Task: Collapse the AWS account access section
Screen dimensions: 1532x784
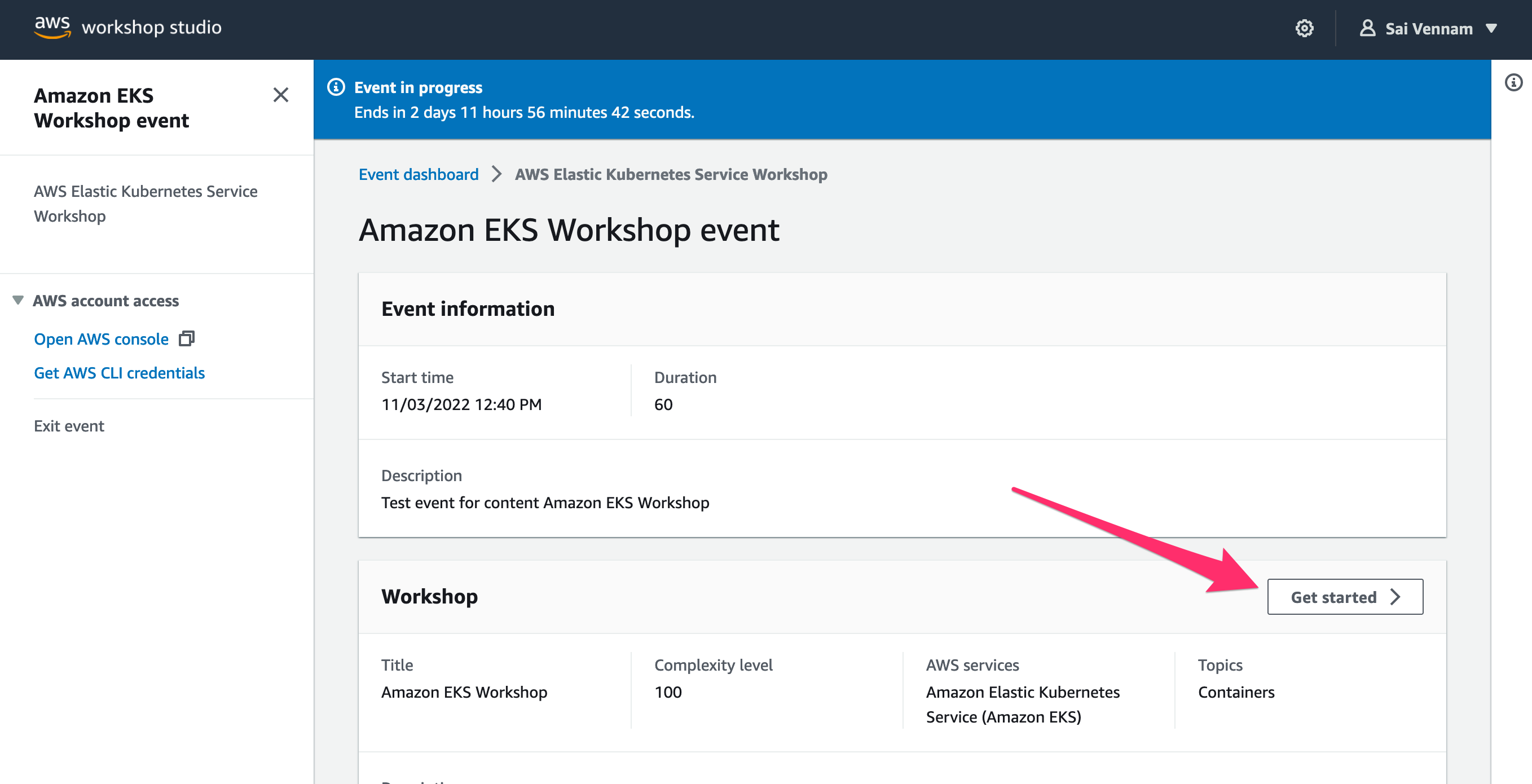Action: pos(19,301)
